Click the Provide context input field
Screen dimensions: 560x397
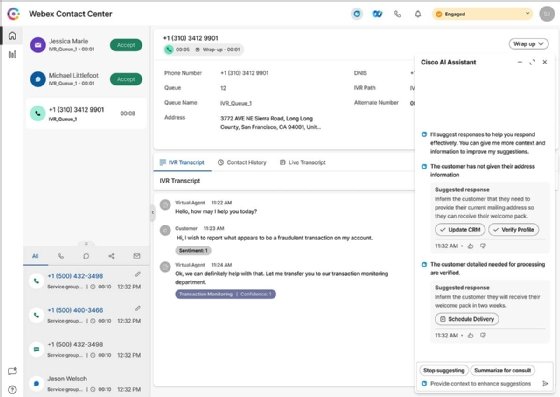click(x=480, y=383)
